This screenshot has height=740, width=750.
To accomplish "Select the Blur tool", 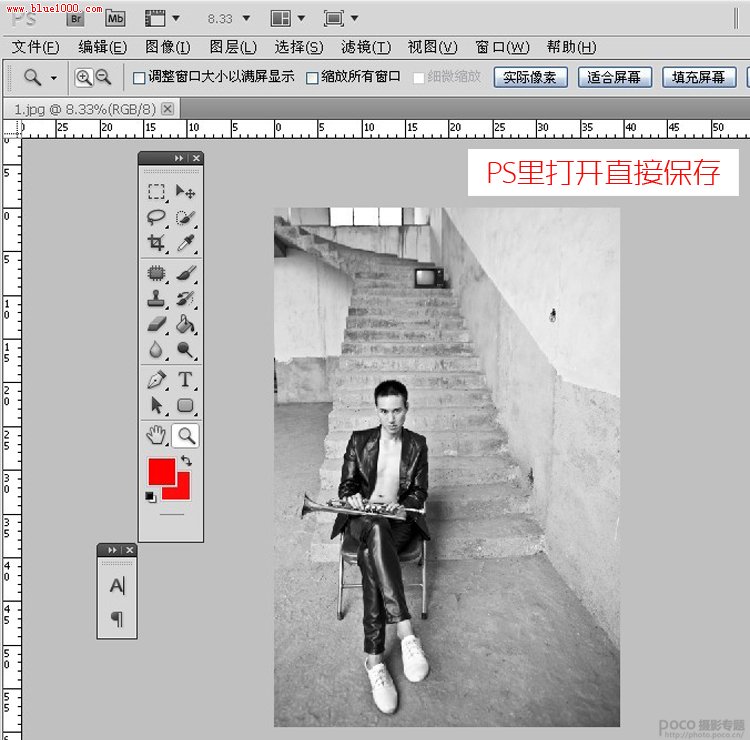I will (x=156, y=350).
